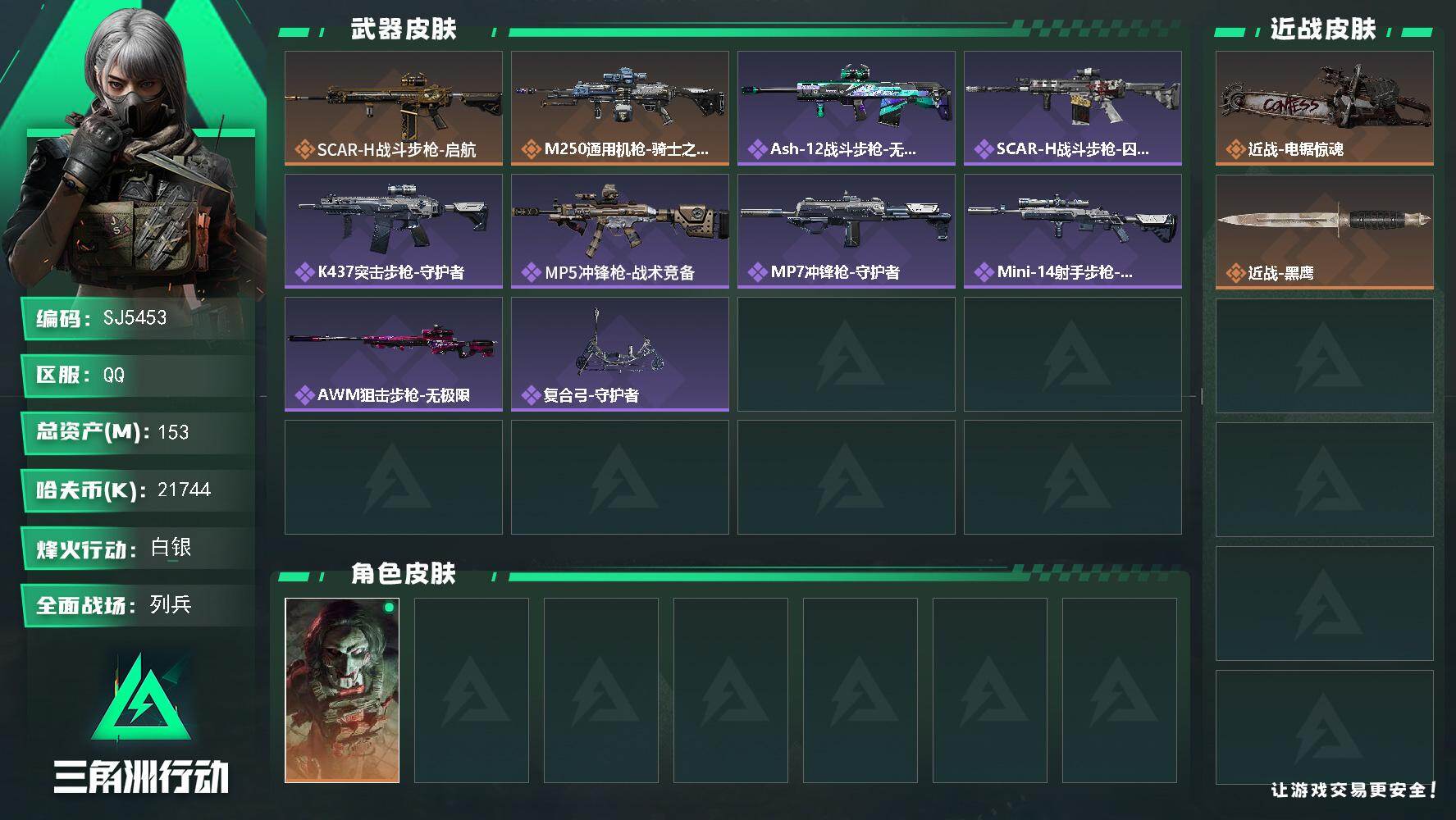Image resolution: width=1456 pixels, height=820 pixels.
Task: Select the SCAR-H战斗步枪-启航 weapon skin
Action: tap(394, 108)
